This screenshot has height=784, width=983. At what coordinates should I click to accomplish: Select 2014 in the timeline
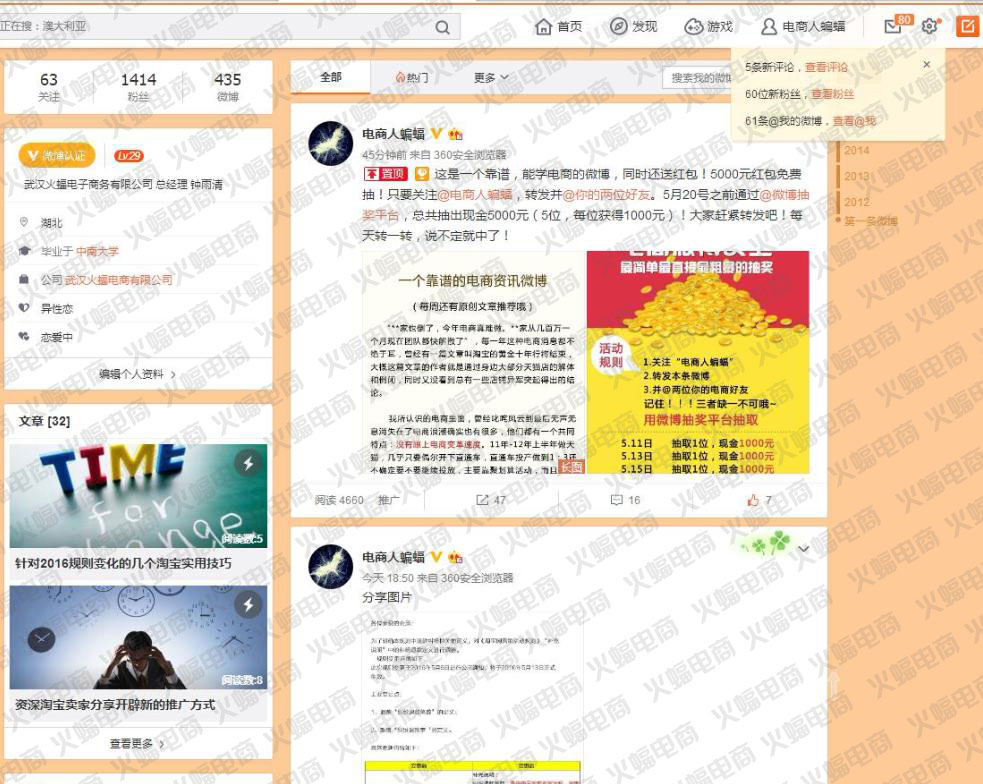(856, 150)
